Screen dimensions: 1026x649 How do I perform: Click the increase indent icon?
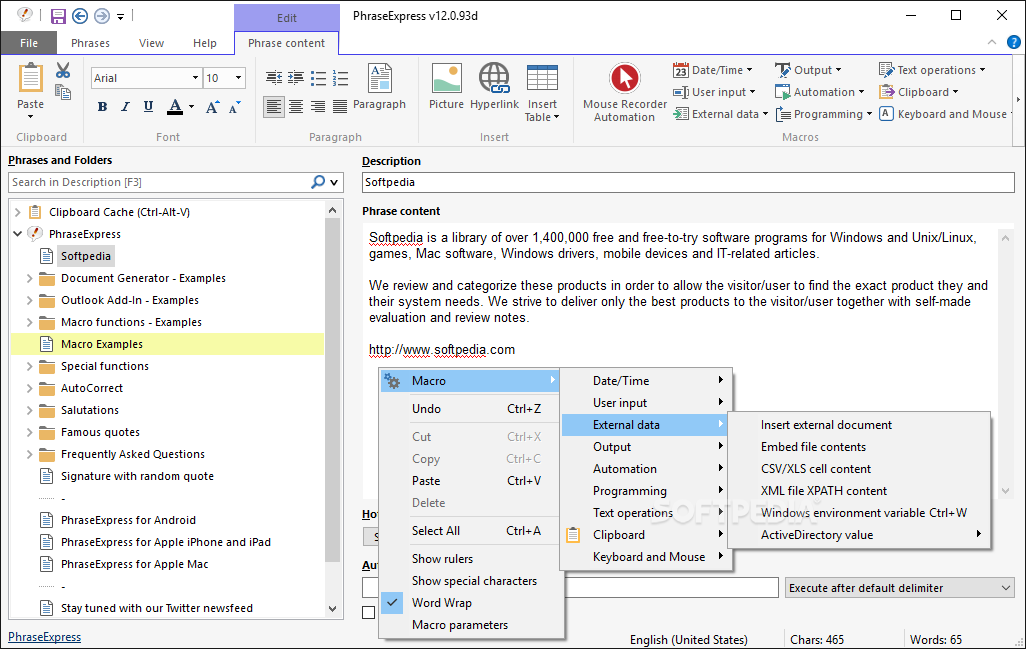(x=296, y=78)
